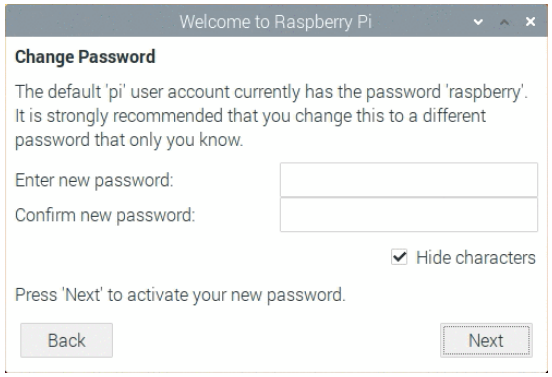Toggle the Hide characters label text

[476, 257]
